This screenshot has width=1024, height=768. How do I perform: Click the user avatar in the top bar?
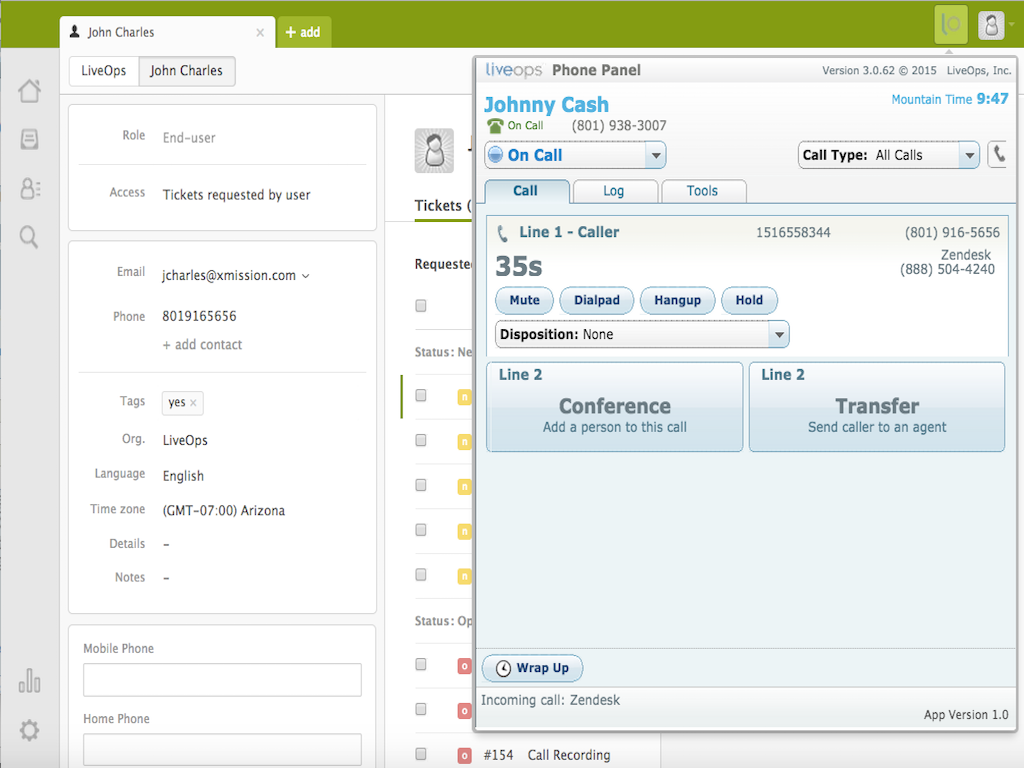[x=990, y=24]
